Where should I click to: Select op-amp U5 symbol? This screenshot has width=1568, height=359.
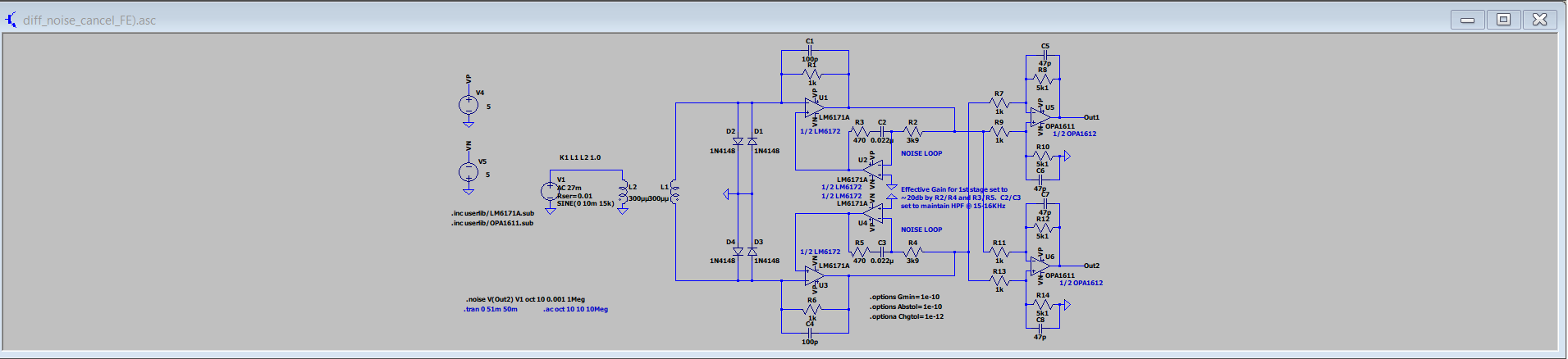point(1040,117)
